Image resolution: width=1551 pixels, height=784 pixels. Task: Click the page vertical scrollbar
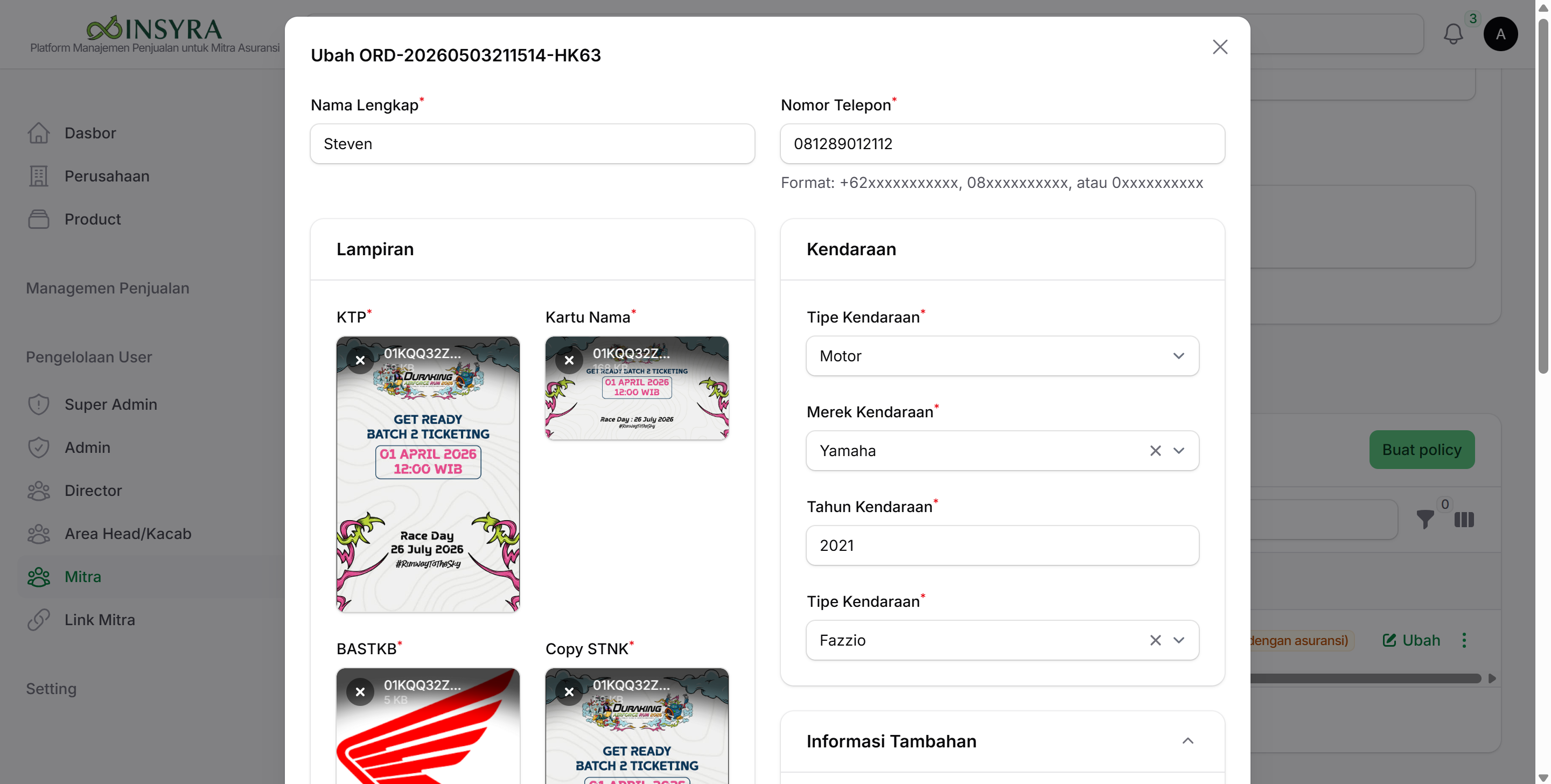tap(1543, 195)
